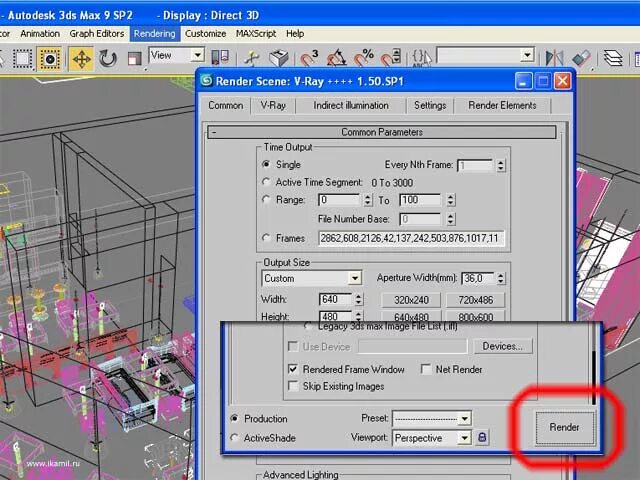Click the Render Scene dialog title icon
Viewport: 640px width, 480px height.
(207, 80)
